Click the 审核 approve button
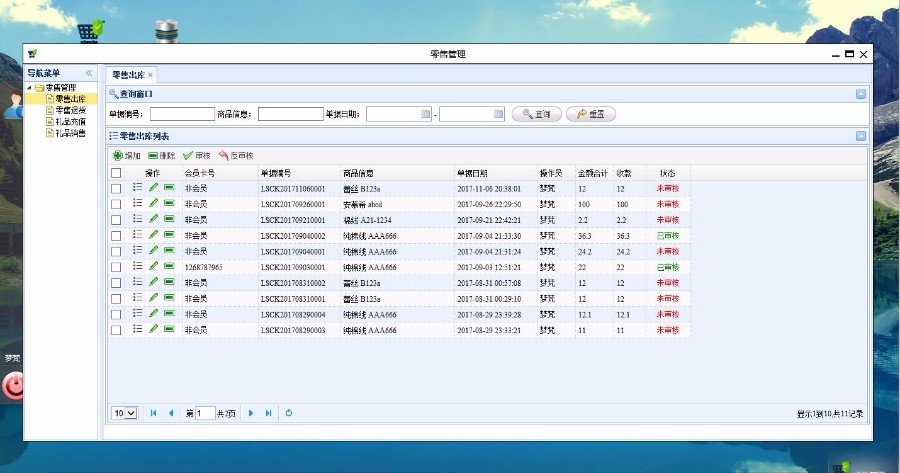Viewport: 900px width, 473px height. [x=197, y=156]
